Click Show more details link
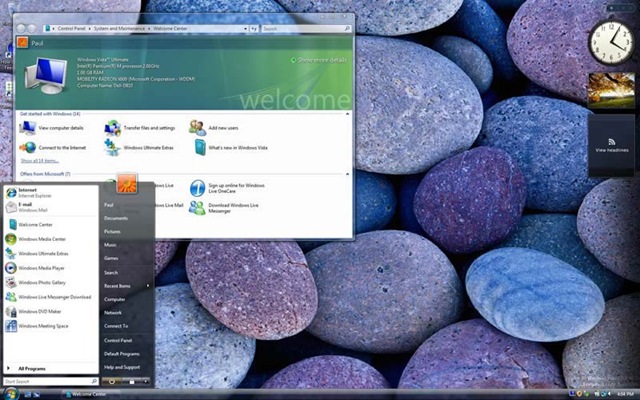640x400 pixels. pyautogui.click(x=319, y=60)
